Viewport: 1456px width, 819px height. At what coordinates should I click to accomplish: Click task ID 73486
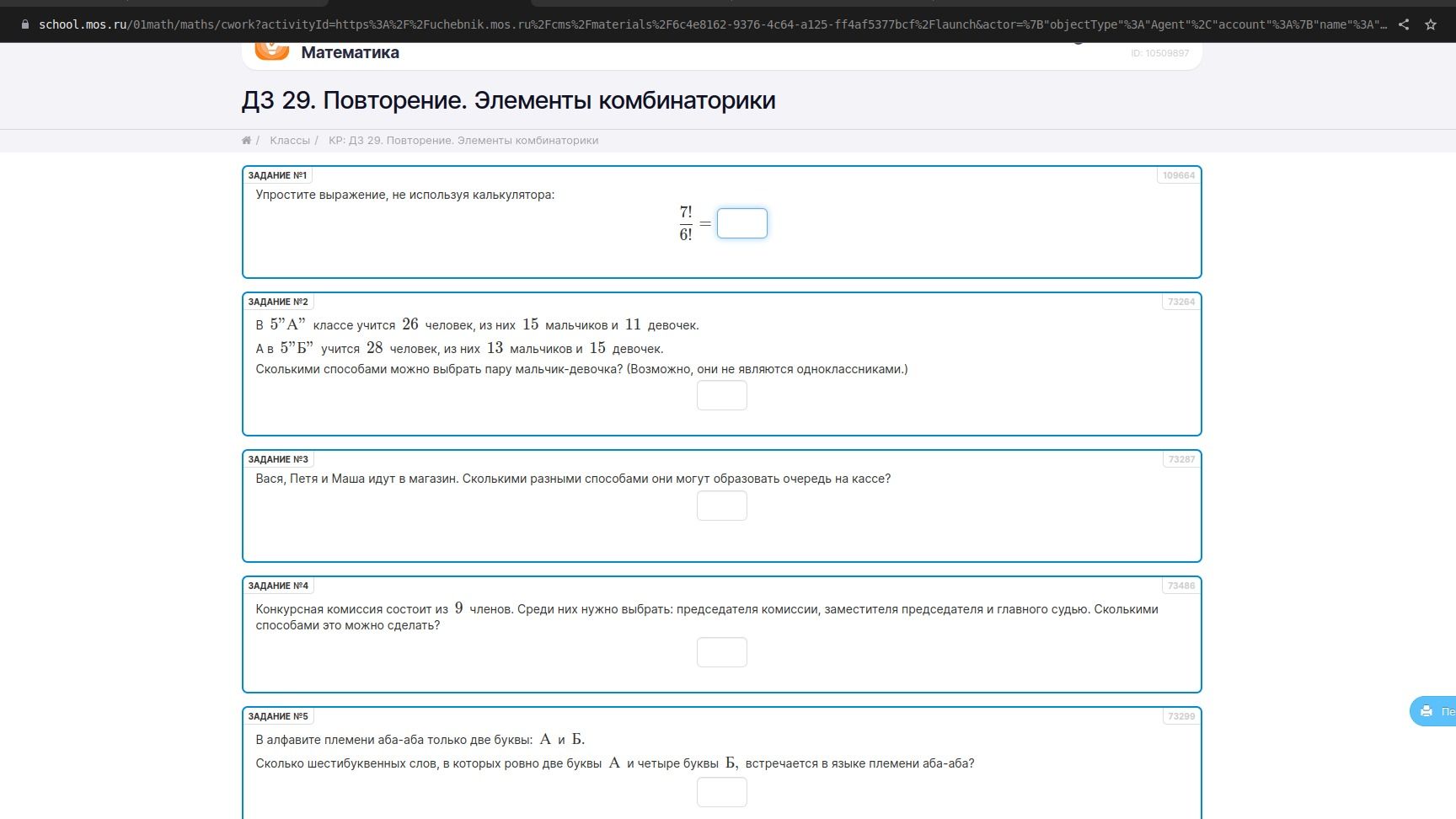click(x=1181, y=586)
